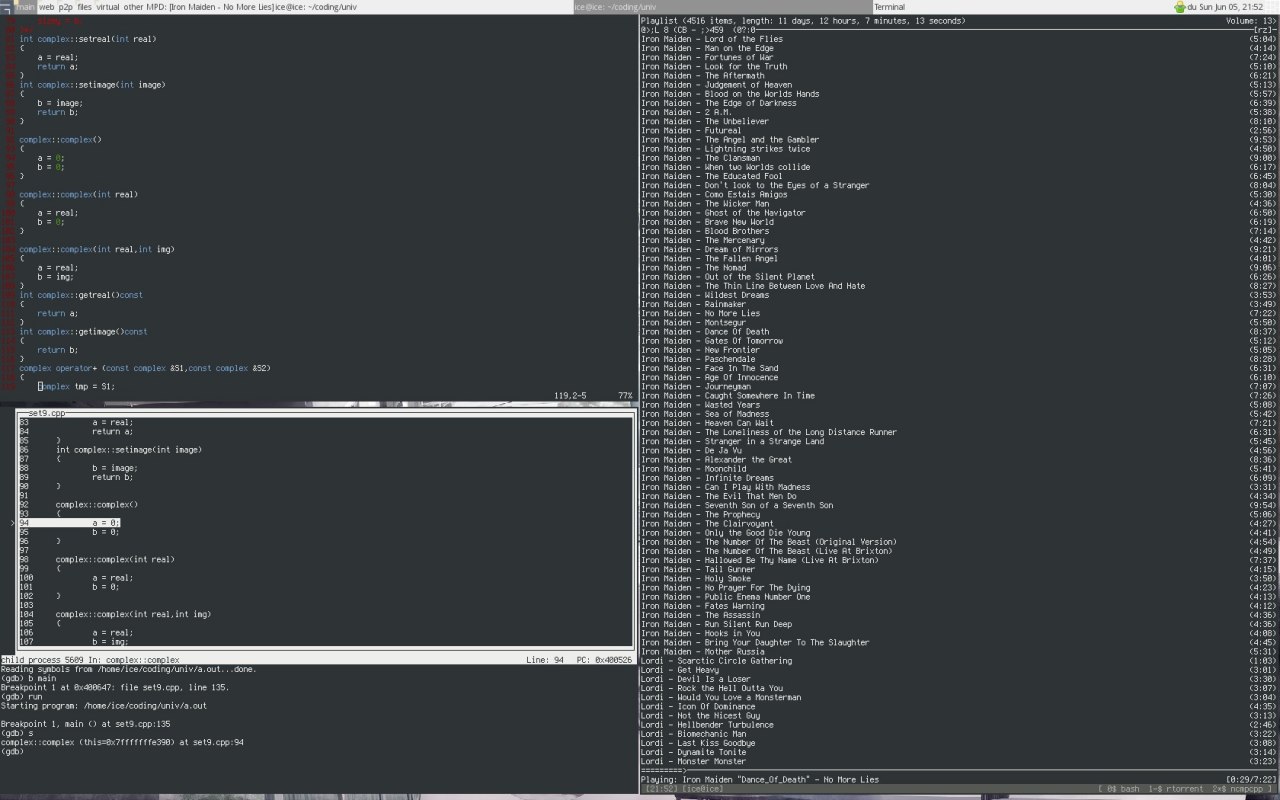Switch to the virtual workspace tag
The width and height of the screenshot is (1280, 800).
coord(108,7)
